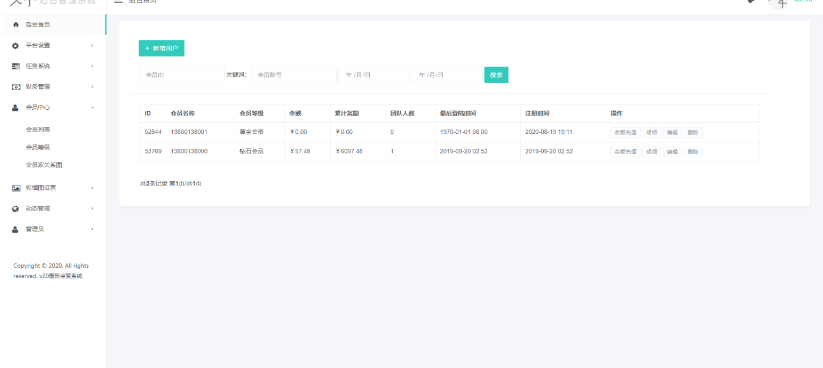Click the Copyright © 2020 footer text
The image size is (823, 368).
(x=51, y=271)
